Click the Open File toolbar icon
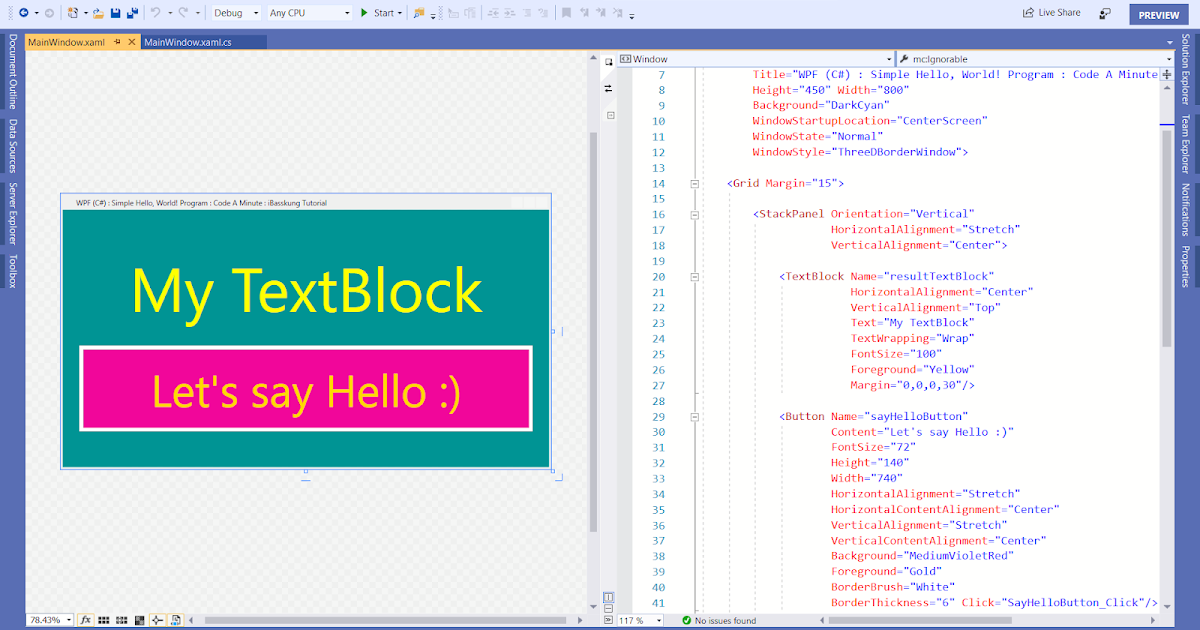Screen dimensions: 1200x630 coord(97,13)
